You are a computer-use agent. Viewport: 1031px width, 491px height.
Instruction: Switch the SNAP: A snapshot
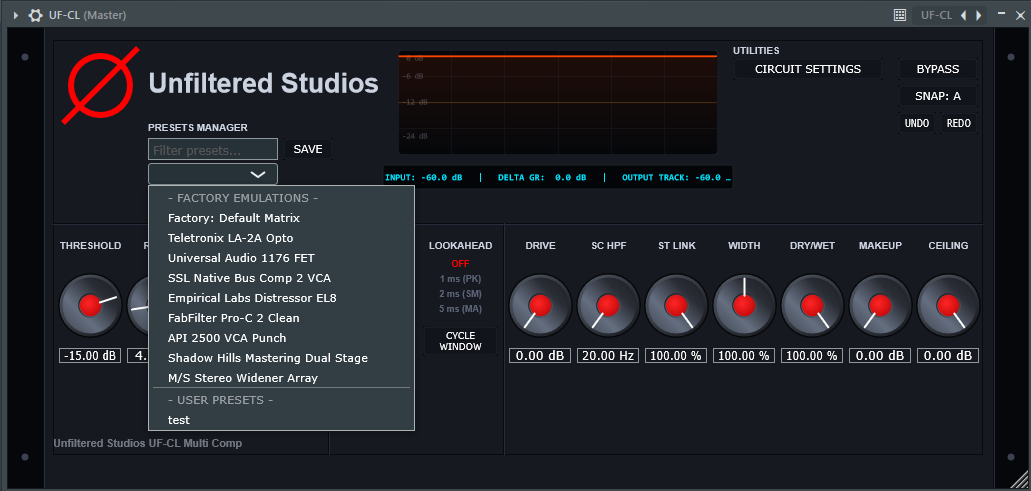click(938, 96)
